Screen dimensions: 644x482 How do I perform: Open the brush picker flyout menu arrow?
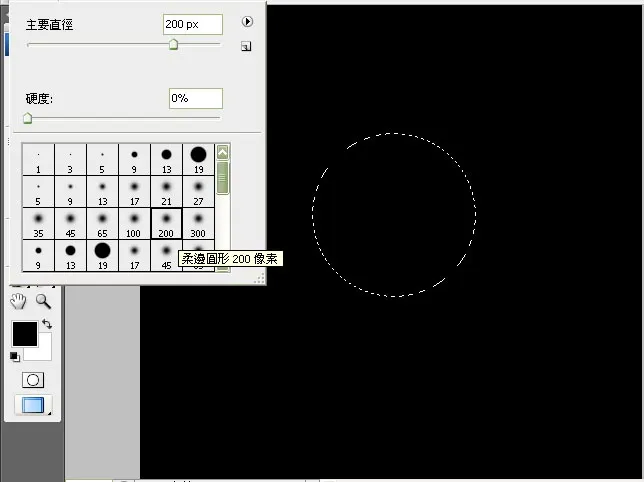[x=247, y=21]
